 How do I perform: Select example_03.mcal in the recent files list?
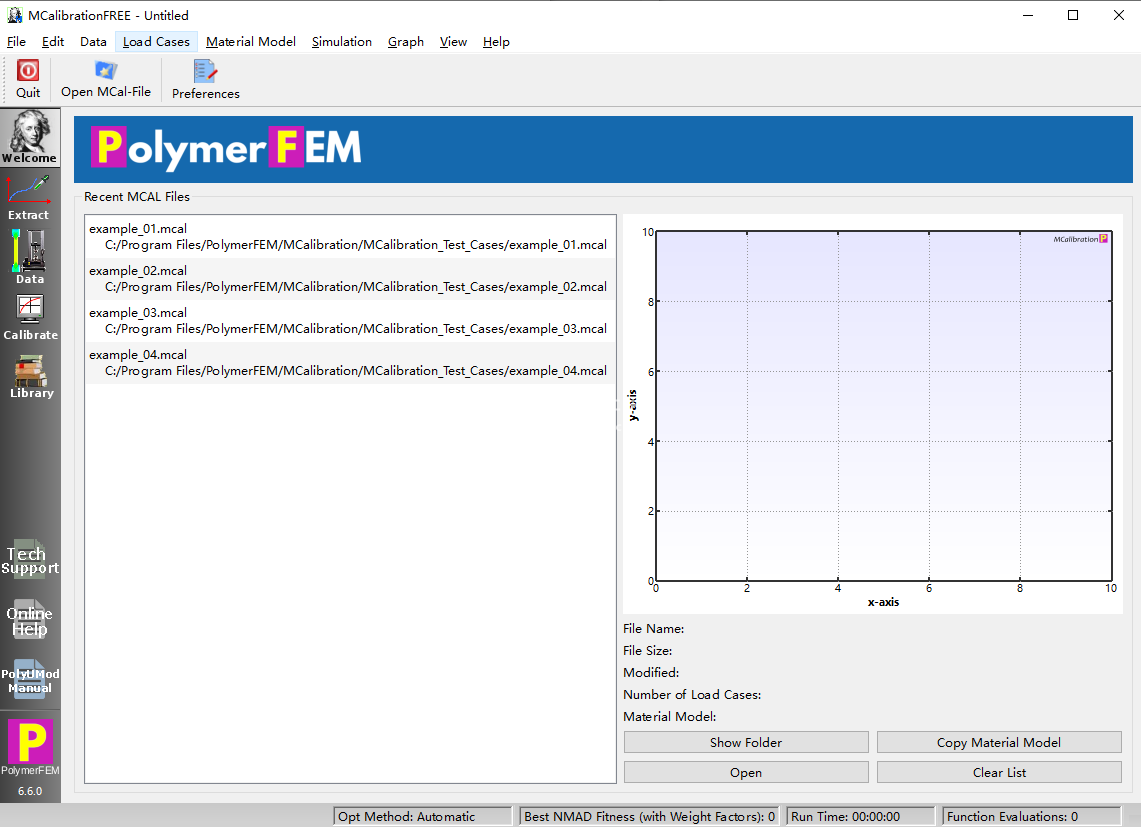350,321
